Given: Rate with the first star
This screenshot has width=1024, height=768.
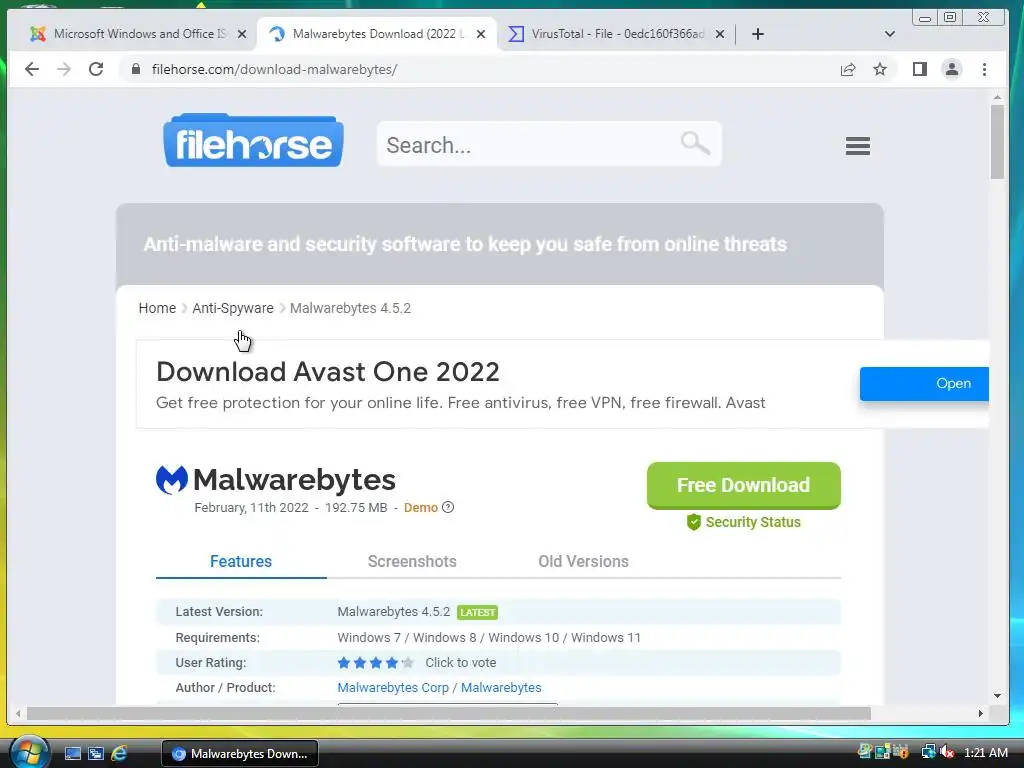Looking at the screenshot, I should 344,663.
